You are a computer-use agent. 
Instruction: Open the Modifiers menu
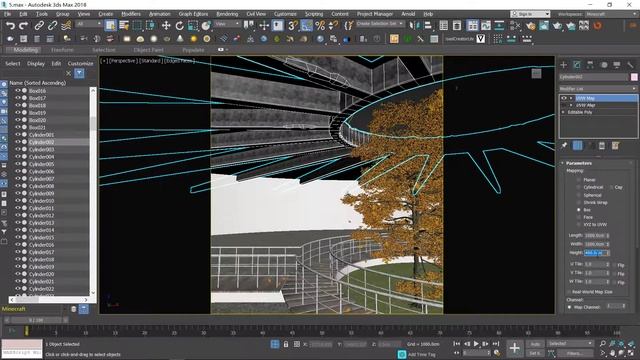click(x=131, y=14)
